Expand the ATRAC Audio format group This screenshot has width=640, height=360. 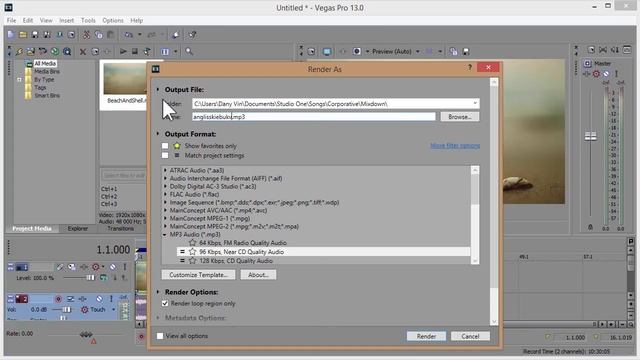(x=165, y=171)
